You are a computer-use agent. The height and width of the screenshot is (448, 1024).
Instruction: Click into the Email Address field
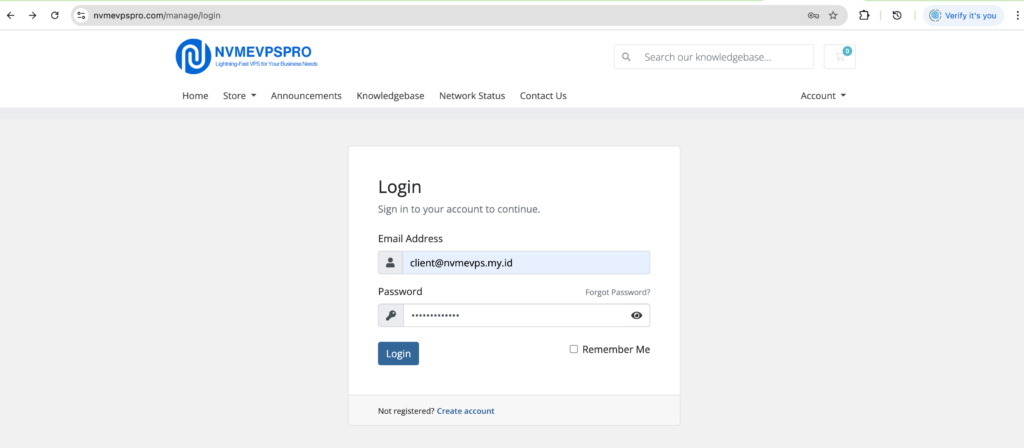pyautogui.click(x=526, y=263)
